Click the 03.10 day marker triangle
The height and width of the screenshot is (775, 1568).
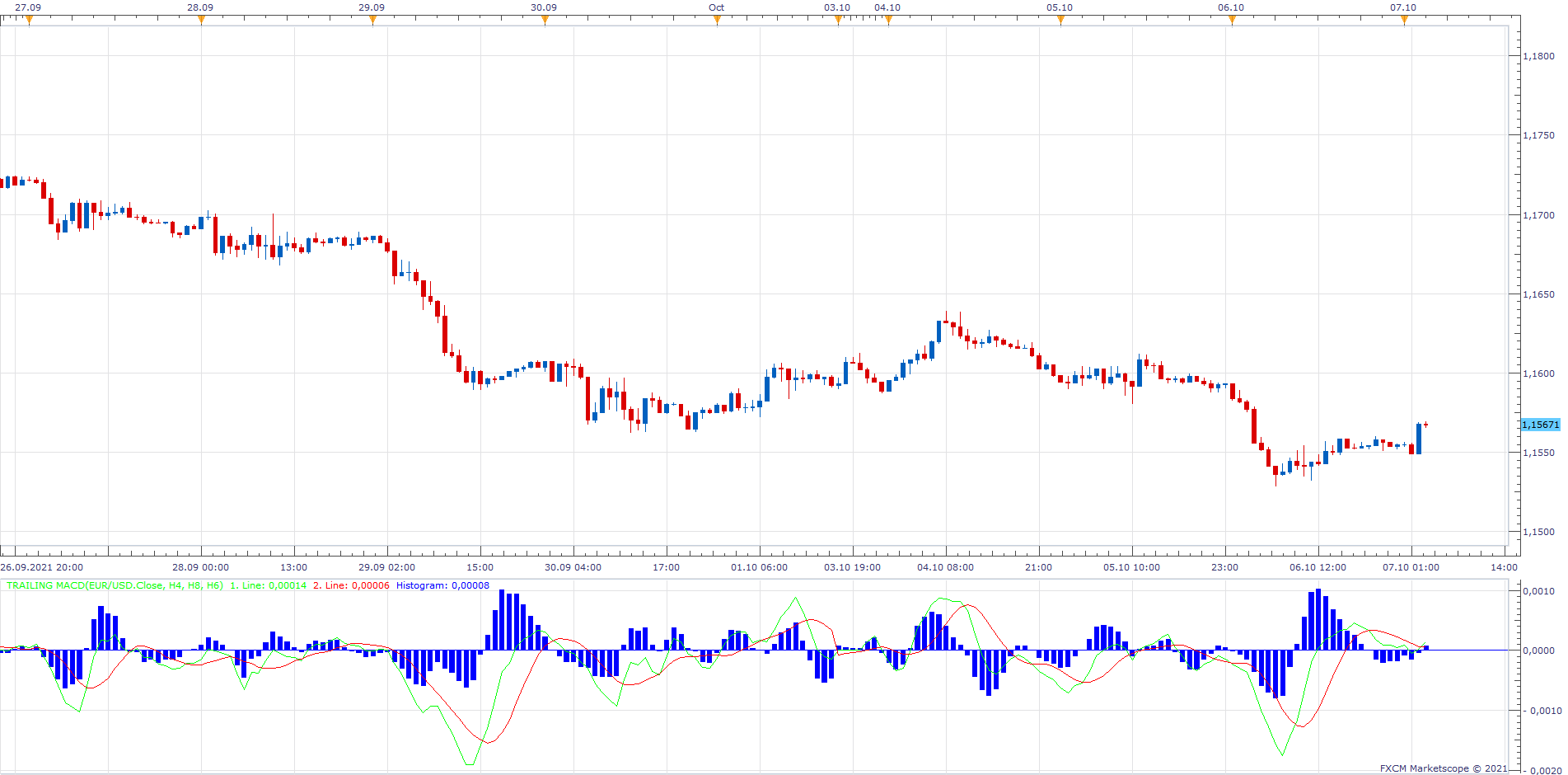(x=838, y=21)
